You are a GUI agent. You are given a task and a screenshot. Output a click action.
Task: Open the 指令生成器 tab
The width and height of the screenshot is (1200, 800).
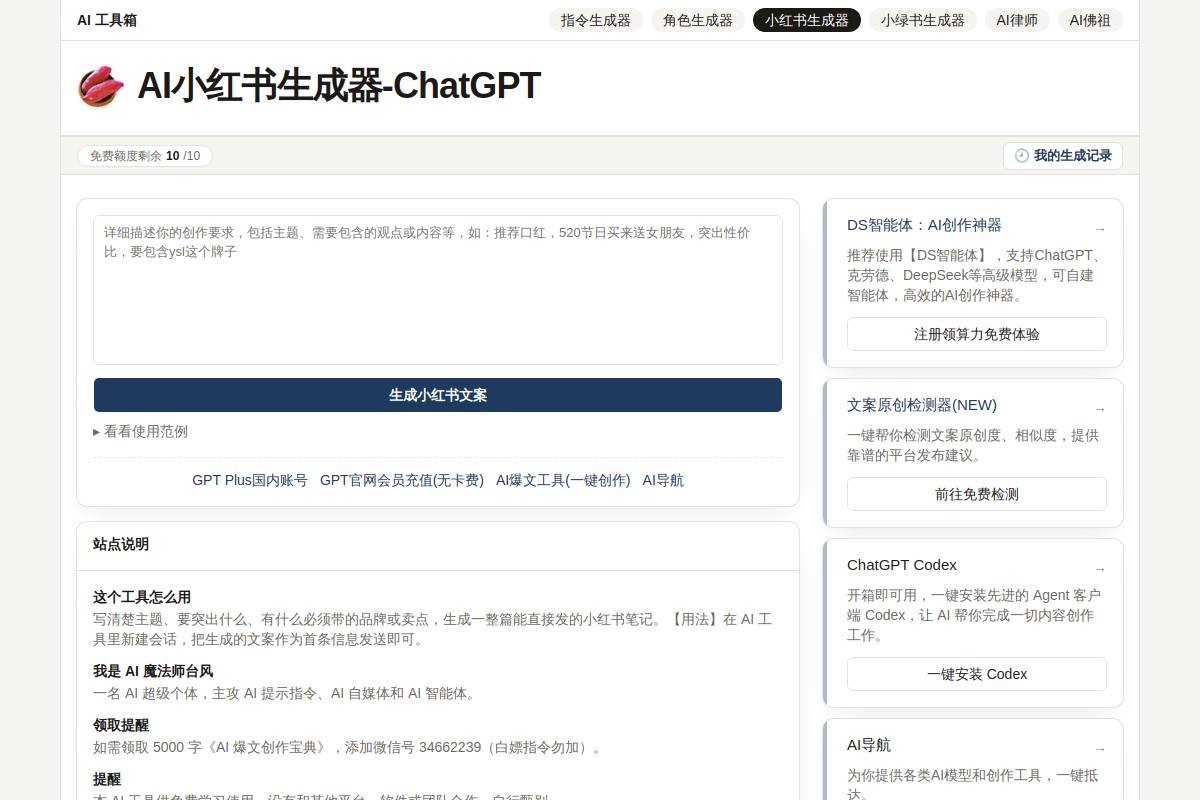click(x=596, y=20)
